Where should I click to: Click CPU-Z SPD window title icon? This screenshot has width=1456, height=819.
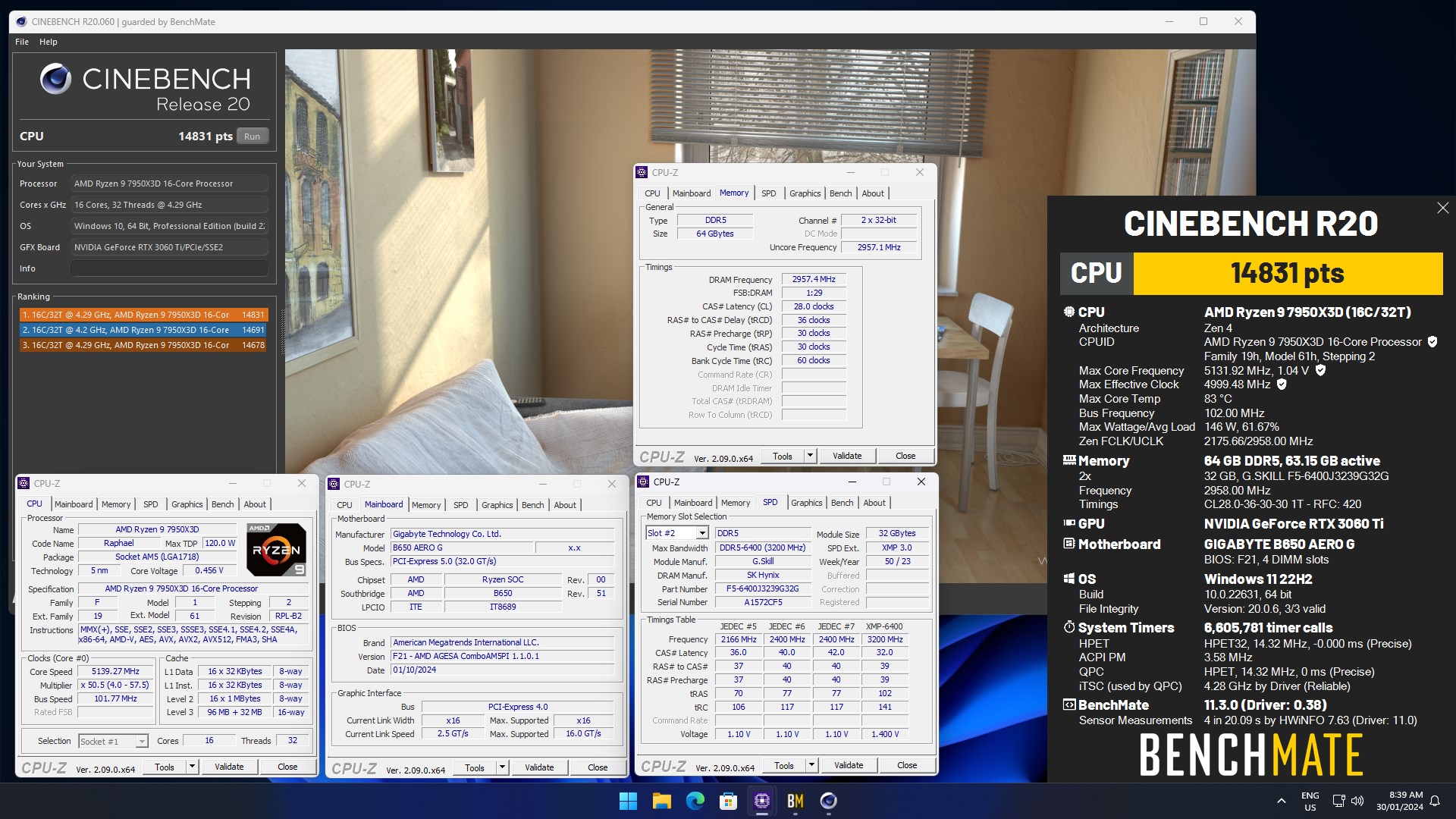click(x=643, y=482)
